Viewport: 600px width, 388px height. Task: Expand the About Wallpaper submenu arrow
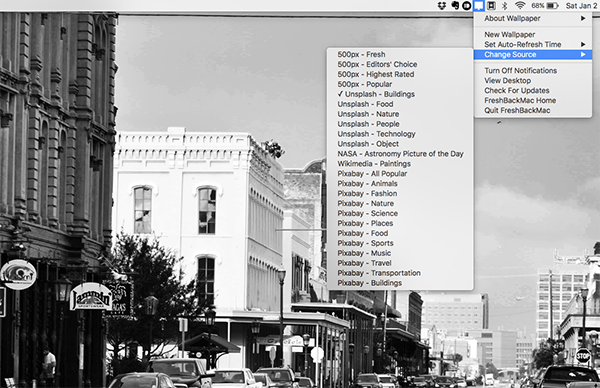point(583,18)
